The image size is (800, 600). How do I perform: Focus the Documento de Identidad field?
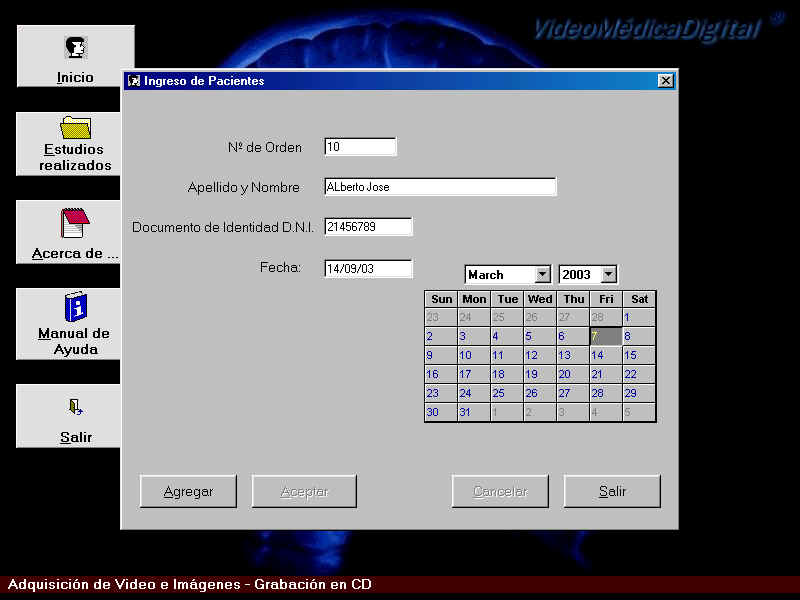click(368, 227)
